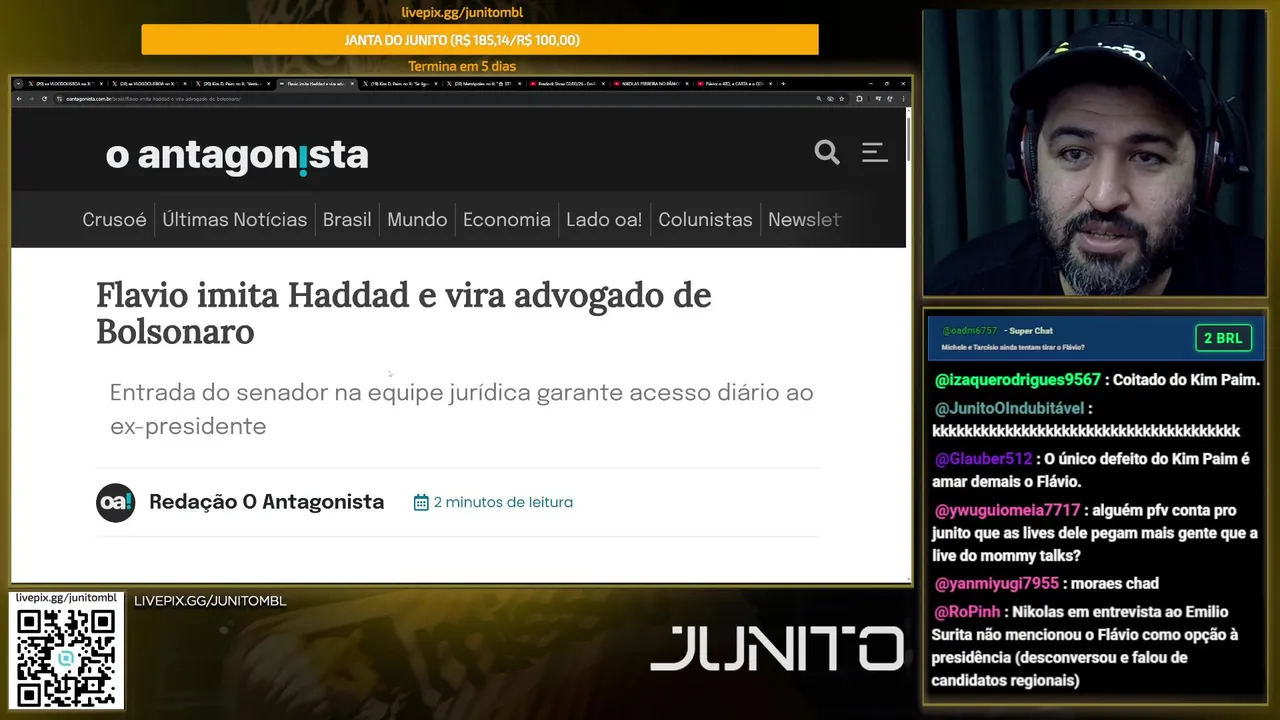This screenshot has width=1280, height=720.
Task: Open a new browser tab with plus
Action: tap(784, 83)
